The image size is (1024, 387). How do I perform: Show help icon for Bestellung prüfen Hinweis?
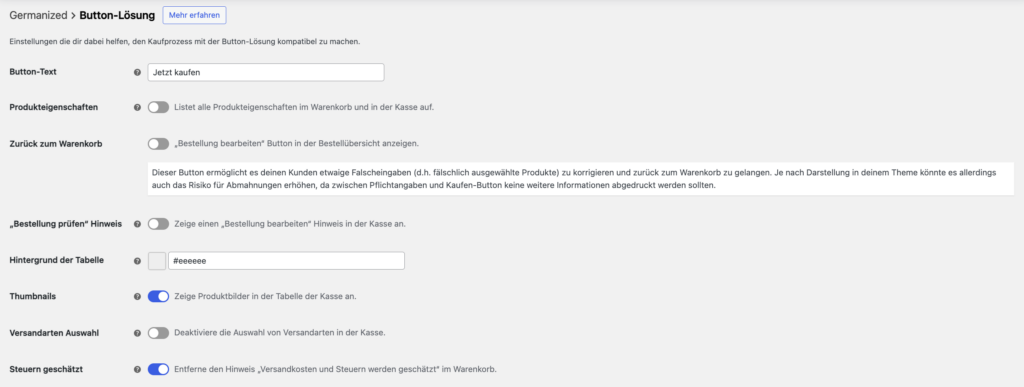137,224
